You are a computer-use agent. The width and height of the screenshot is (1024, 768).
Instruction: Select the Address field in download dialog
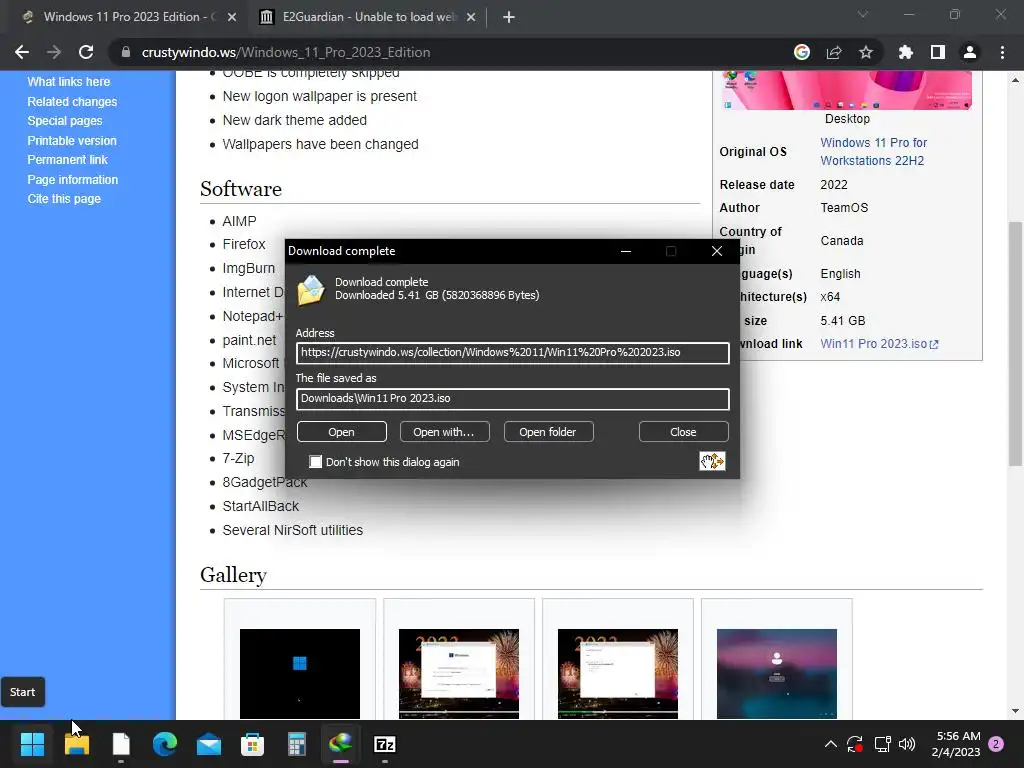513,353
